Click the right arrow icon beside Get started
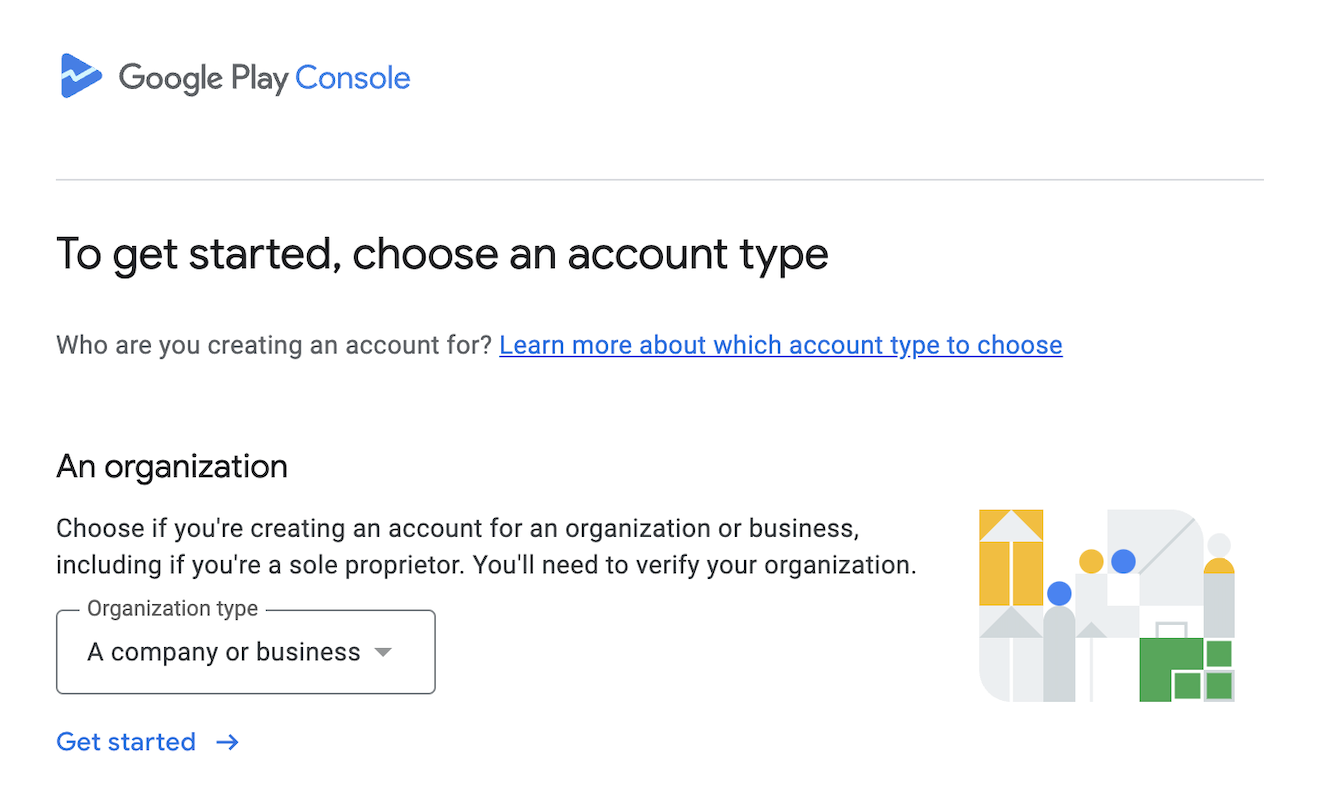 pos(228,742)
